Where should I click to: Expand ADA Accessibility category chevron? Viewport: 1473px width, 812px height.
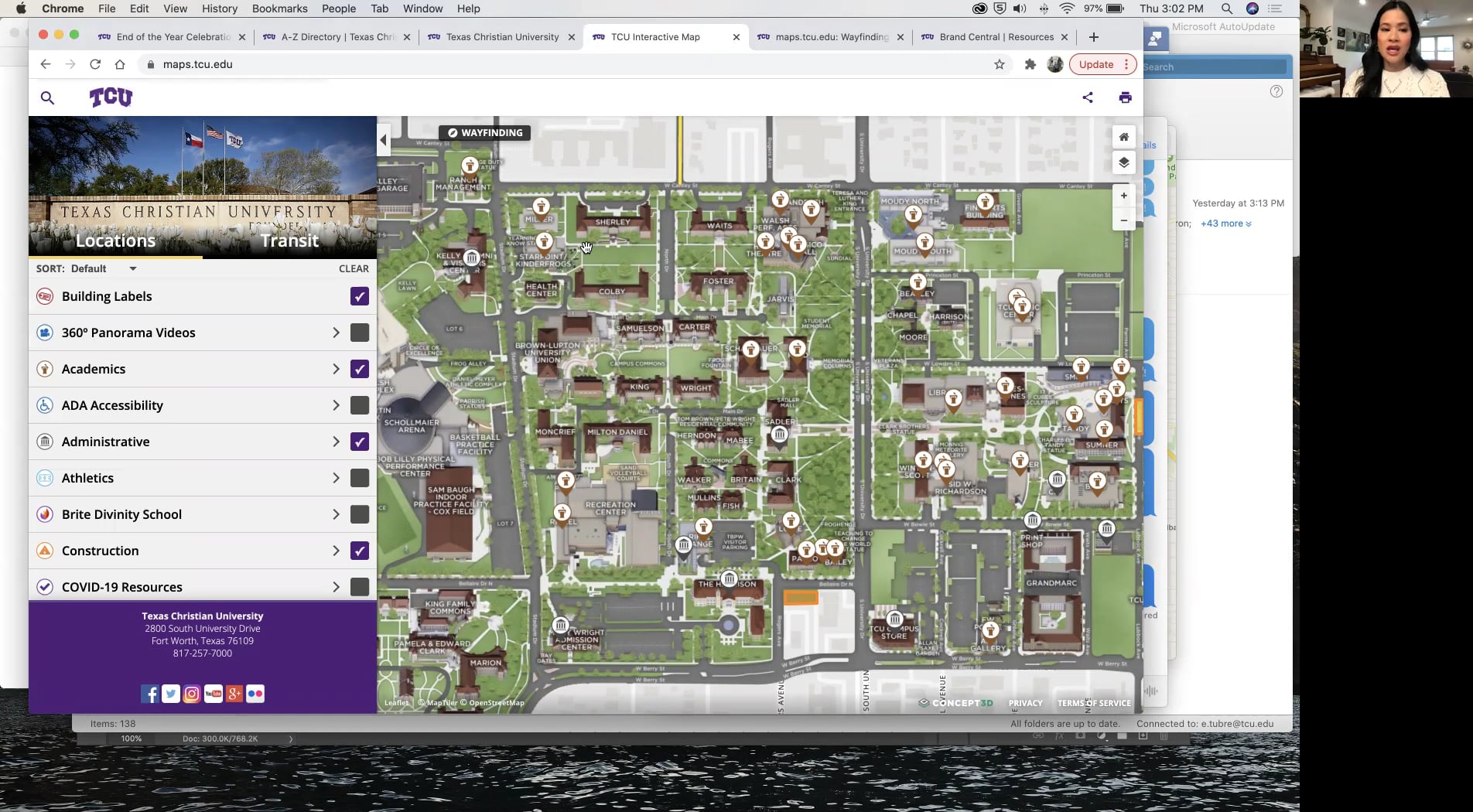(x=336, y=405)
